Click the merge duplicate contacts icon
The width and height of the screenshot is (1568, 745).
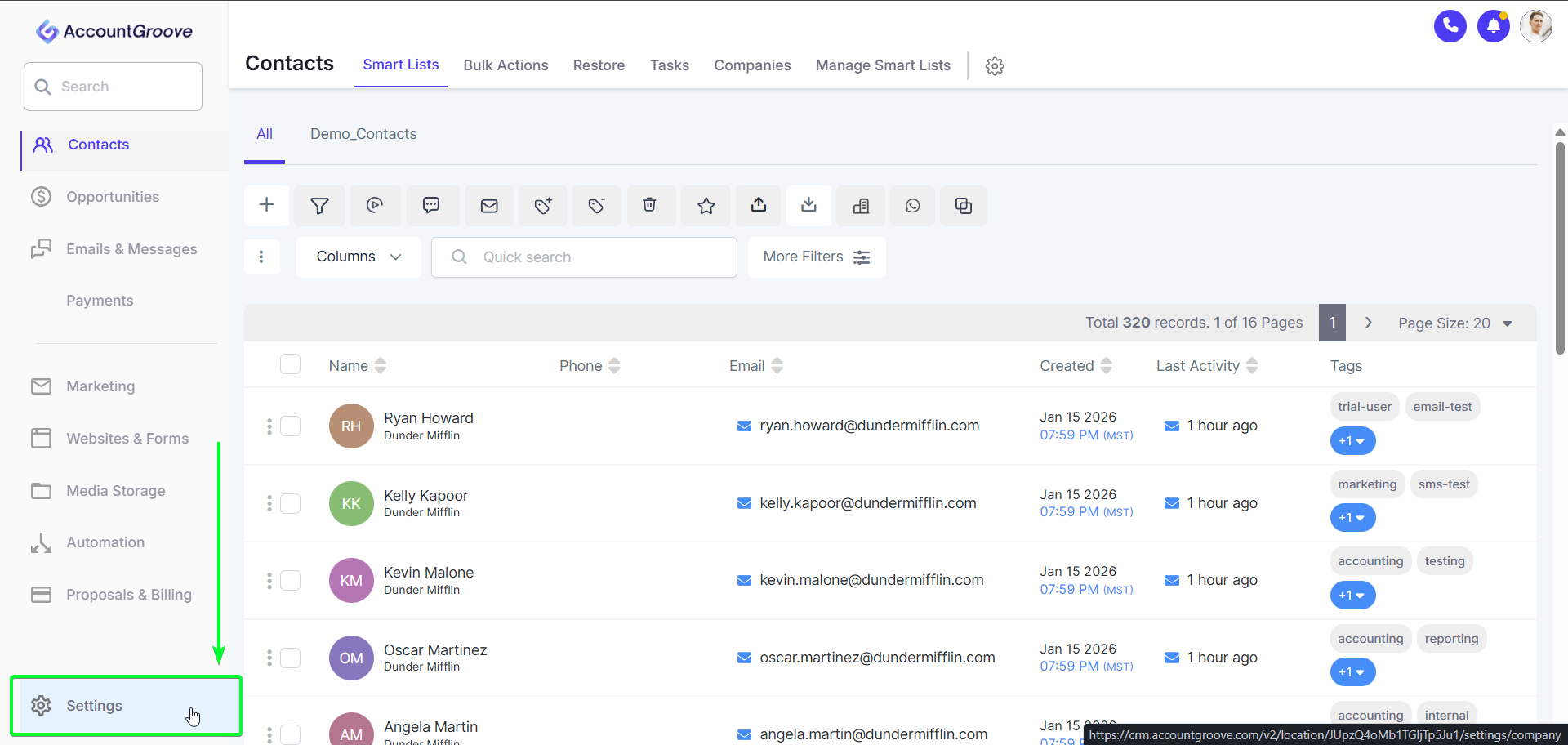click(964, 205)
